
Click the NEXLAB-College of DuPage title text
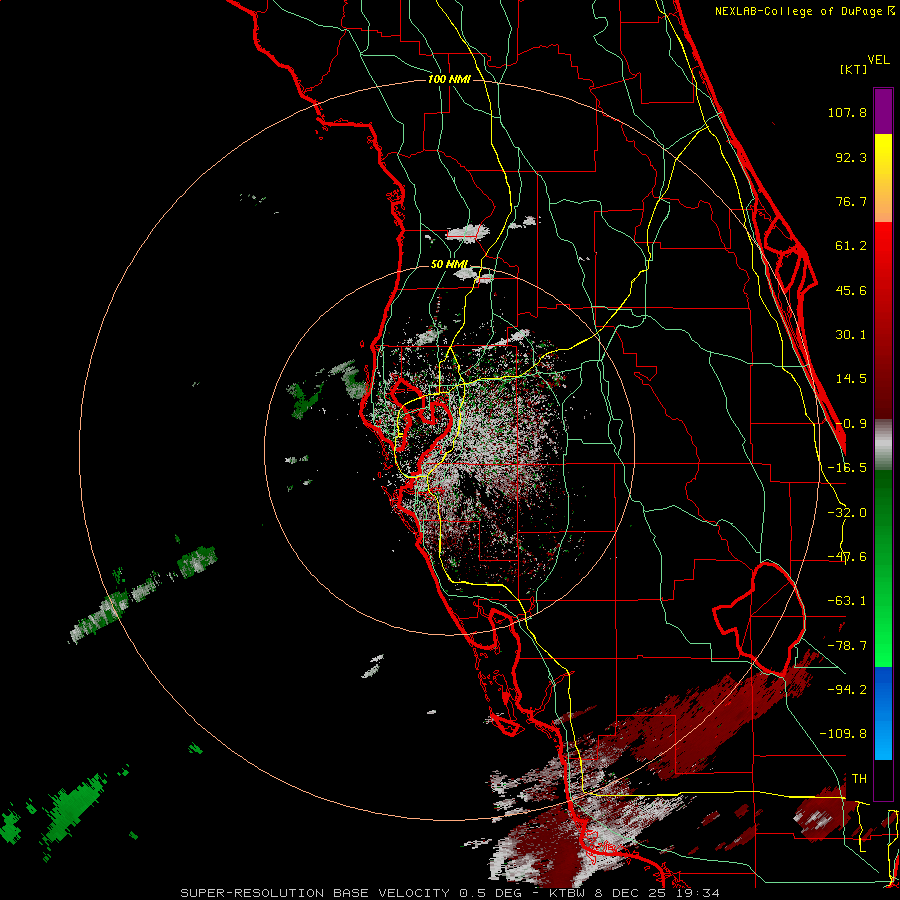[805, 11]
